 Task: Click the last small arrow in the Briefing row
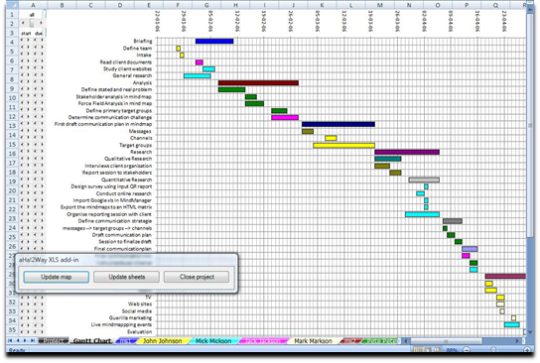[42, 40]
